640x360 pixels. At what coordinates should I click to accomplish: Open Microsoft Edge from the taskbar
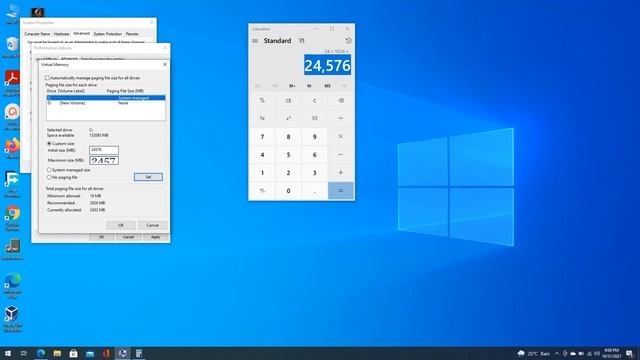coord(41,353)
